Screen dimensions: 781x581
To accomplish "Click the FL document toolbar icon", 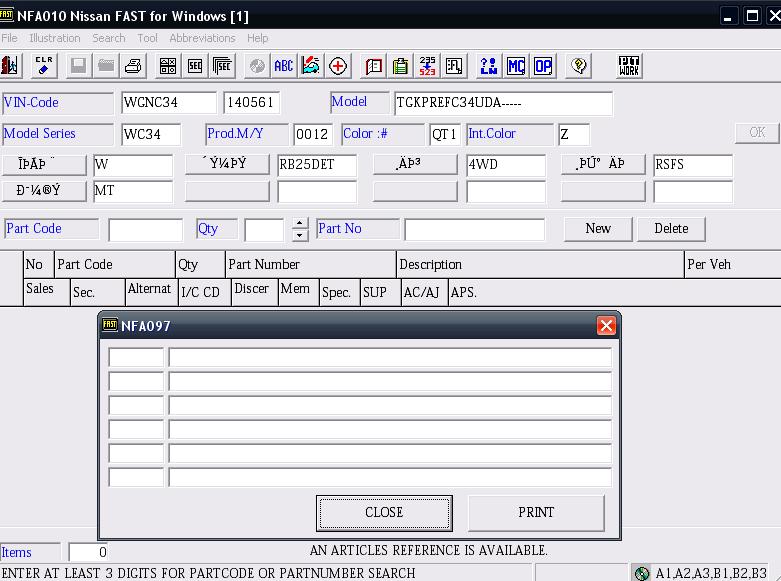I will (454, 66).
